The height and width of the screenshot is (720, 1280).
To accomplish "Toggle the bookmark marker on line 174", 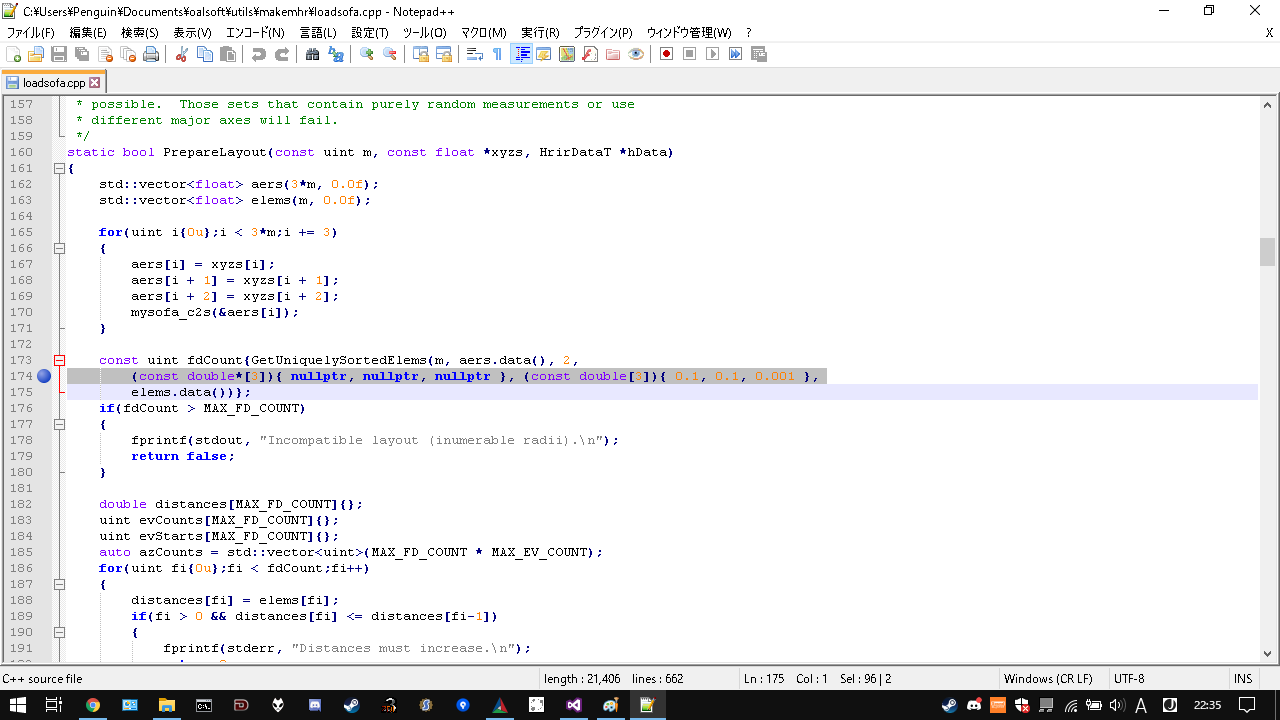I will point(44,376).
